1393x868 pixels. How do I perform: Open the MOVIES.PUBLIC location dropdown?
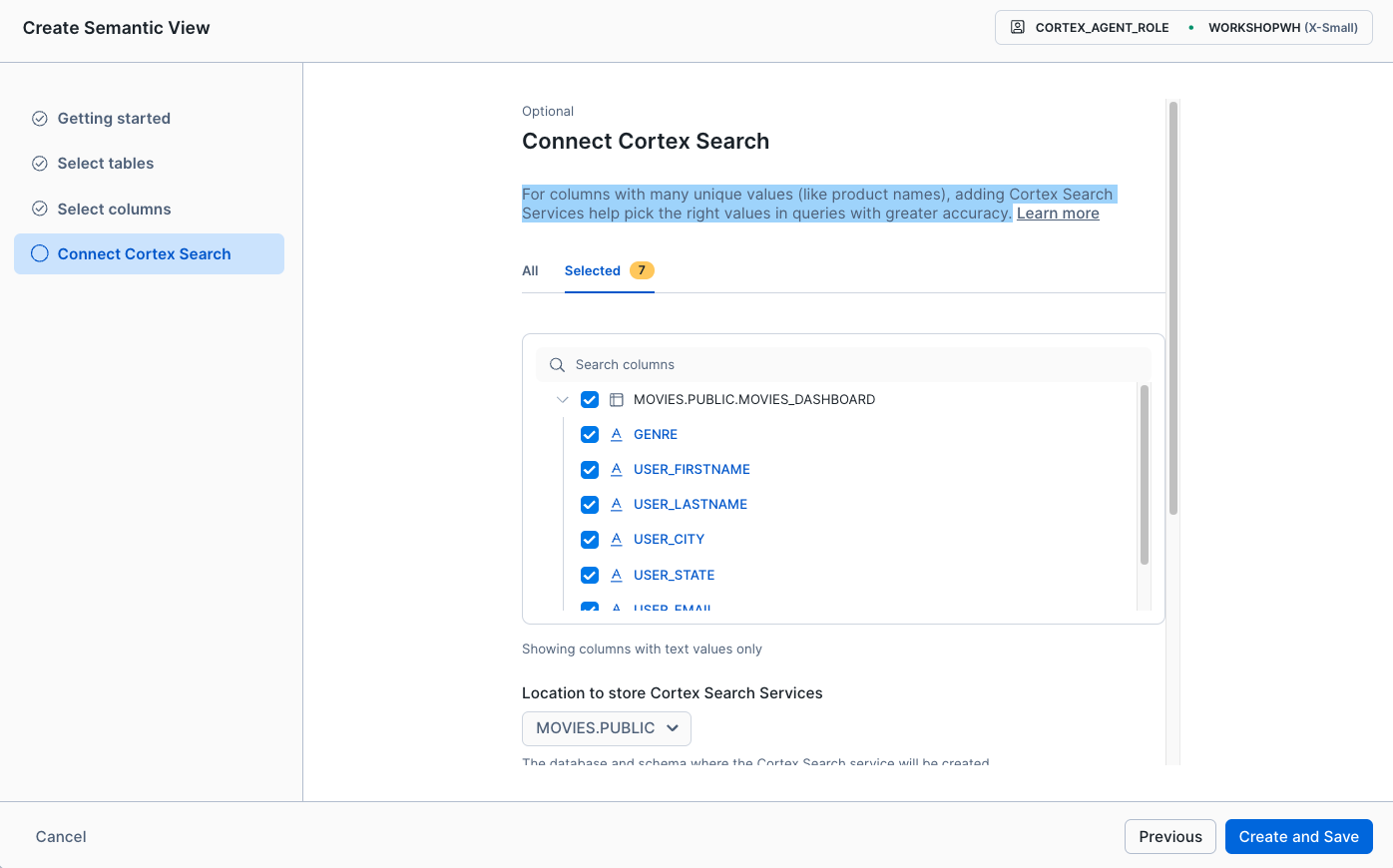click(x=607, y=728)
